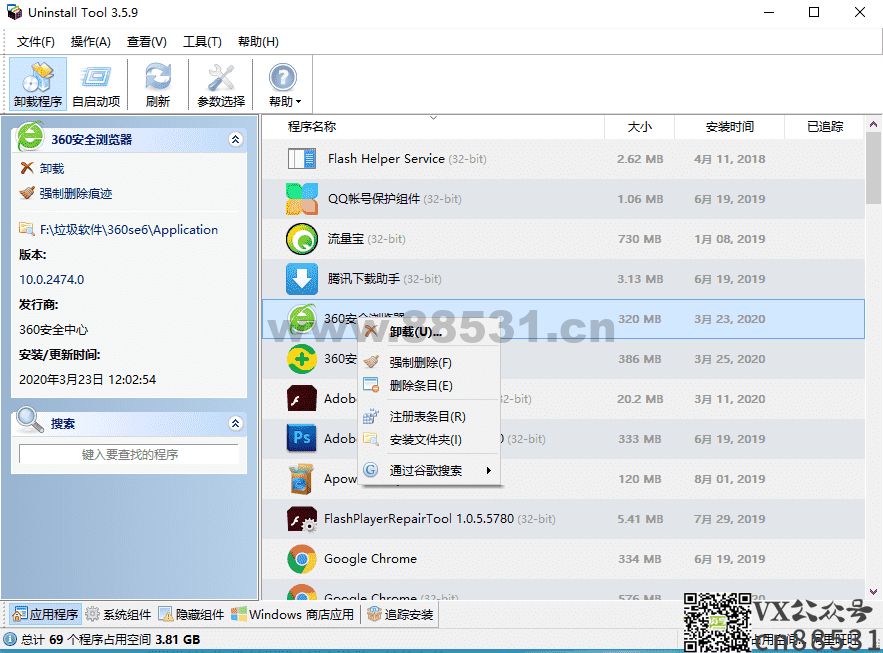Select the Flash Helper Service row text
This screenshot has height=653, width=883.
pos(407,159)
